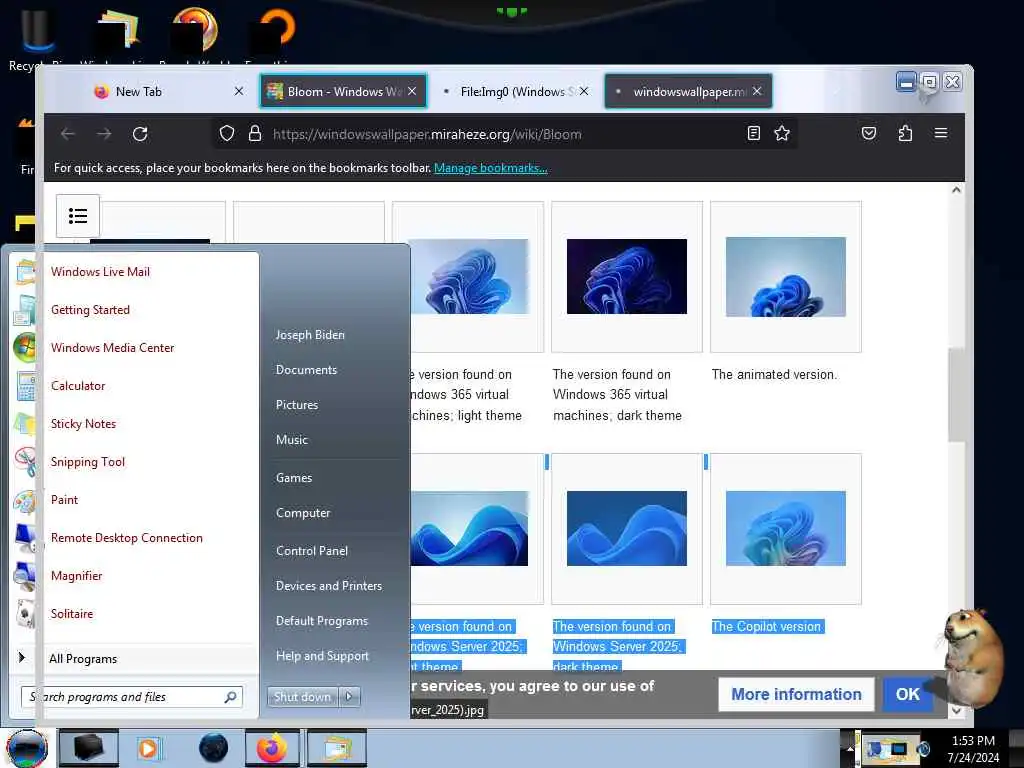1024x768 pixels.
Task: Open tracking protection shield icon
Action: (x=227, y=134)
